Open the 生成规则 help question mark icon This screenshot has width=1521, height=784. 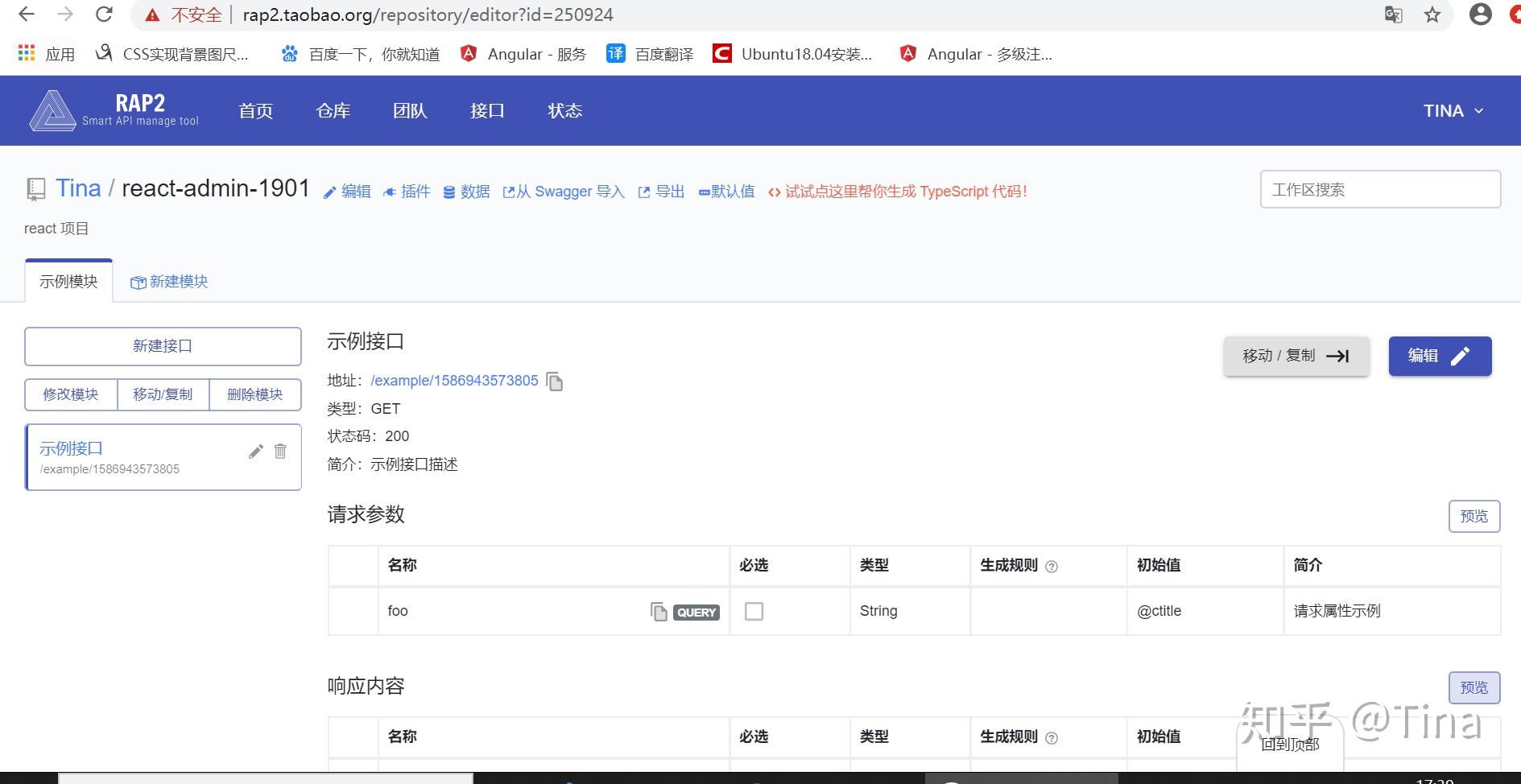[1052, 567]
